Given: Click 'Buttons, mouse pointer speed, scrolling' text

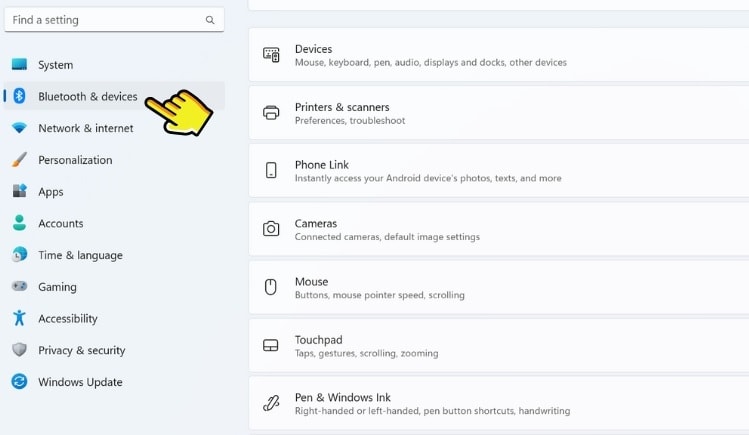Looking at the screenshot, I should 379,295.
